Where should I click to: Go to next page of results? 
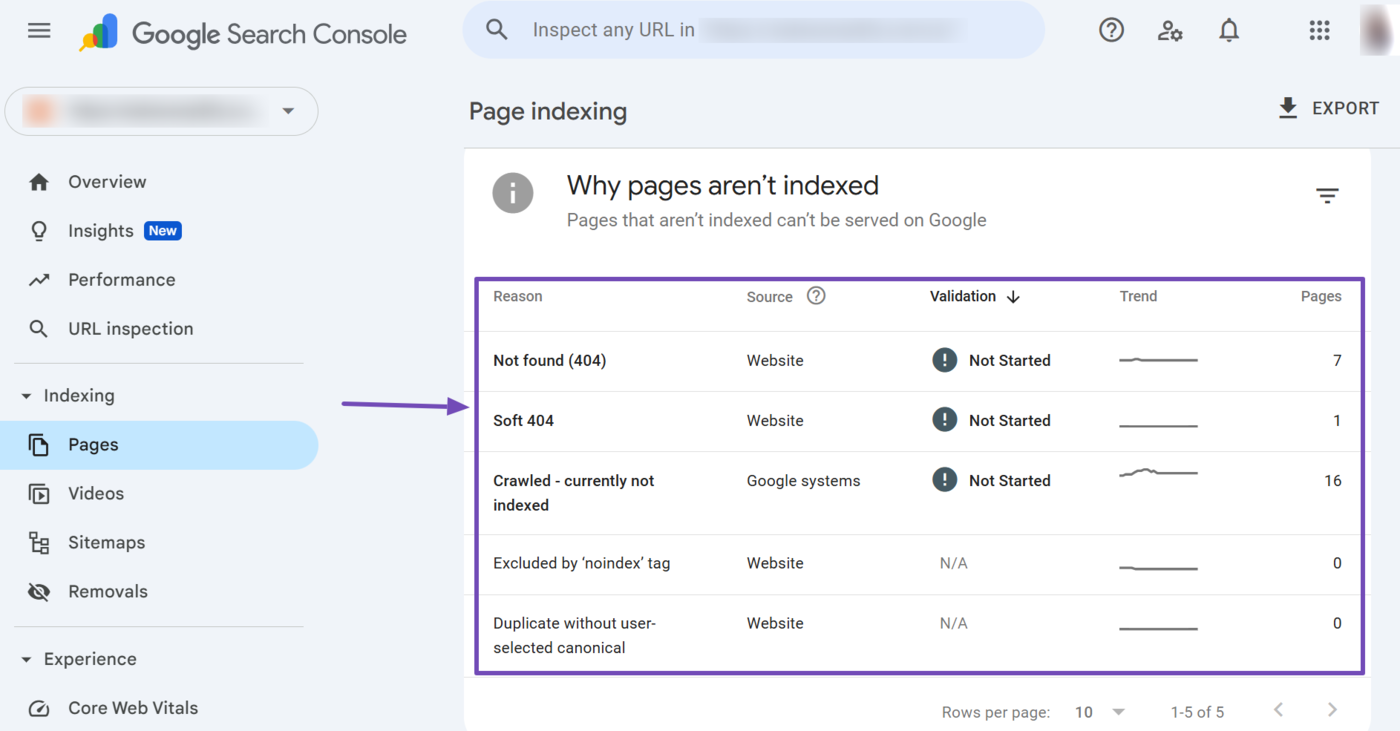point(1332,710)
